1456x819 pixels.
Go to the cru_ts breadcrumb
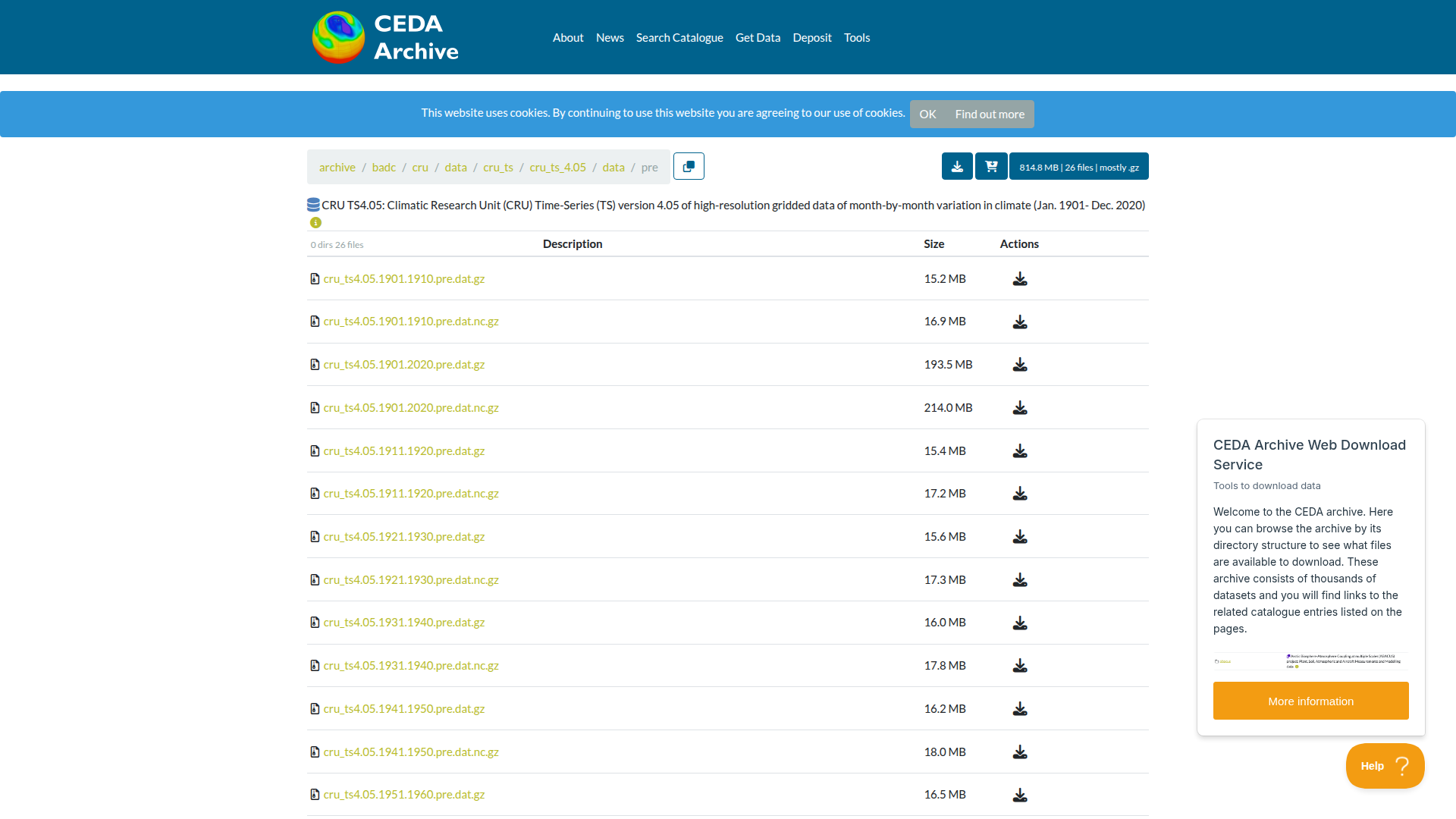click(498, 167)
